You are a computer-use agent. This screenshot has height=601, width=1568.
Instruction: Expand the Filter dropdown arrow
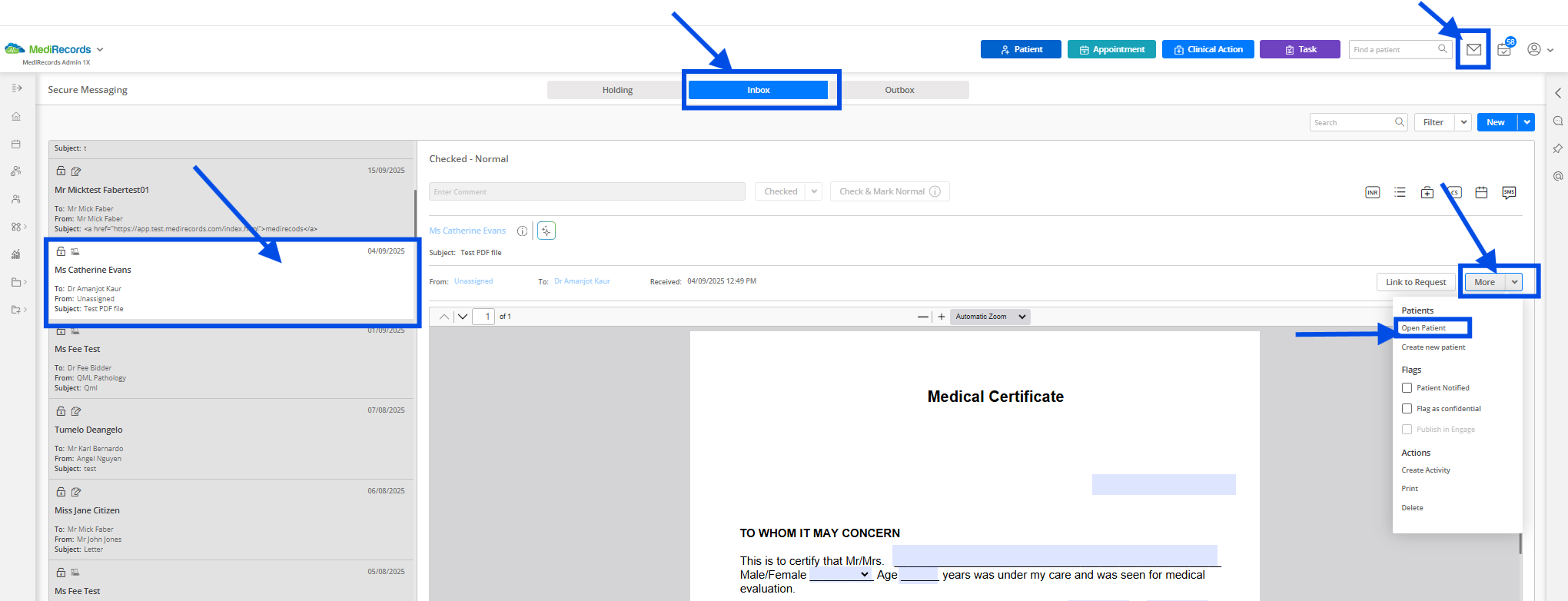(1463, 122)
